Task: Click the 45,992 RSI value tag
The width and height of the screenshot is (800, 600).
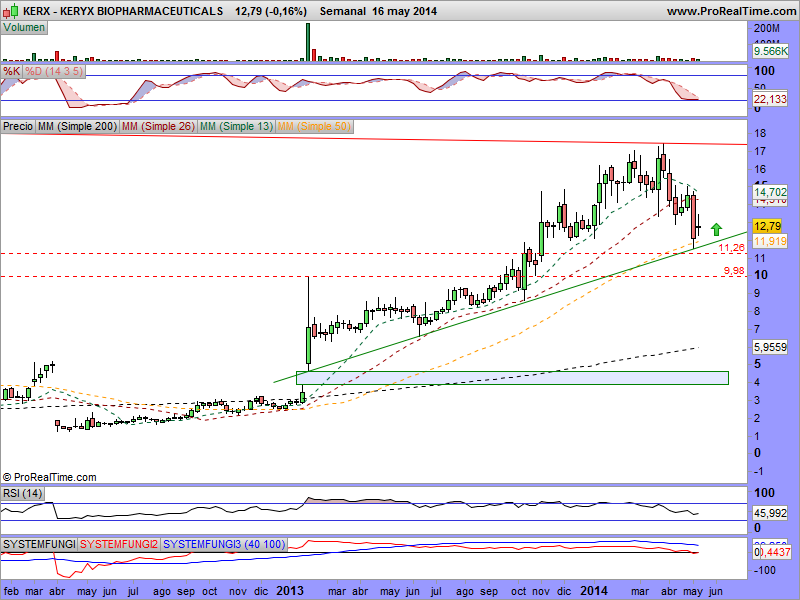Action: [x=770, y=513]
